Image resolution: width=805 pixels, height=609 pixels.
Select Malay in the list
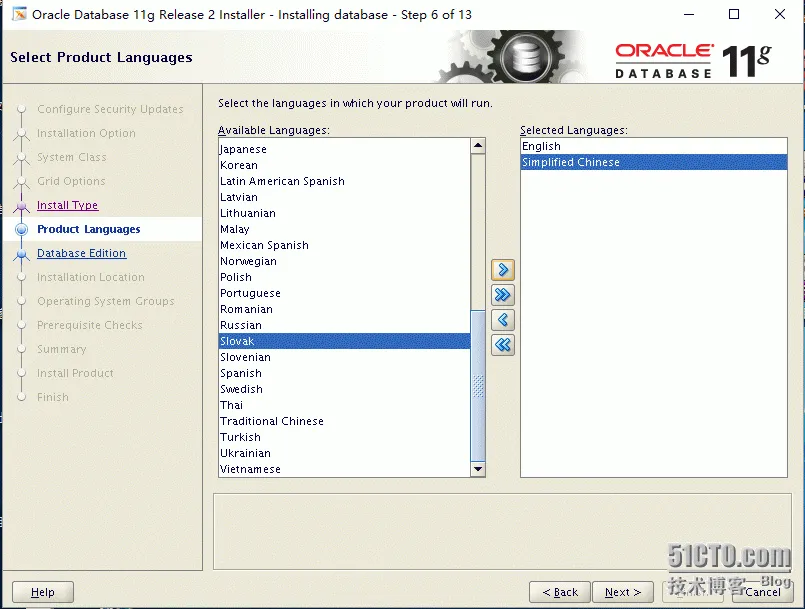pyautogui.click(x=344, y=229)
